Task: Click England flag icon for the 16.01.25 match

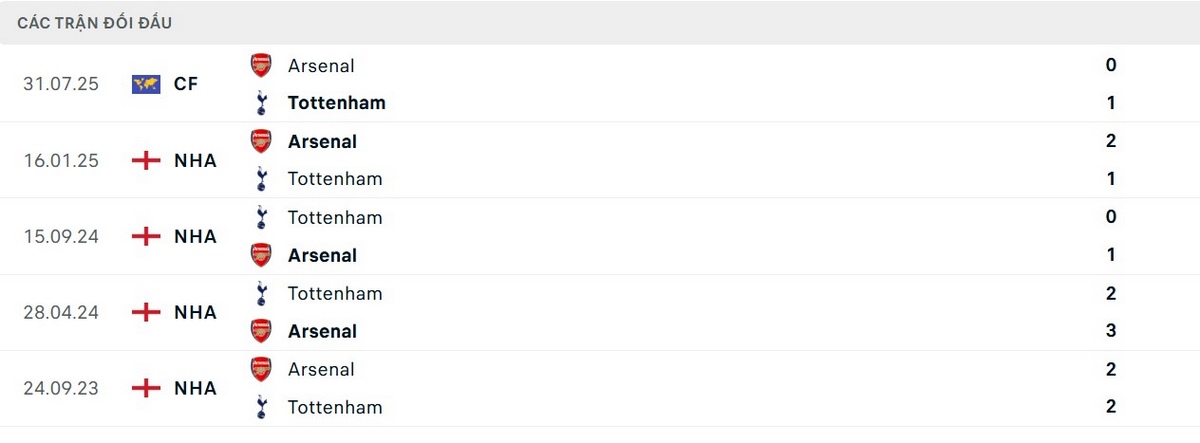Action: [146, 160]
